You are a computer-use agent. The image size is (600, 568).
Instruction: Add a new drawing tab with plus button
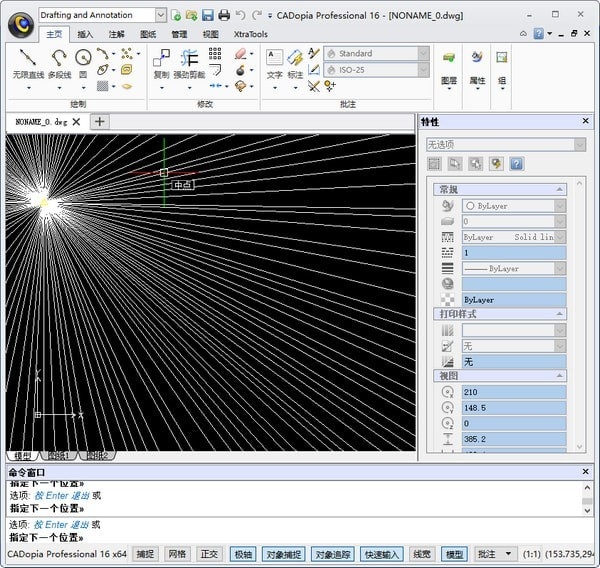[100, 122]
